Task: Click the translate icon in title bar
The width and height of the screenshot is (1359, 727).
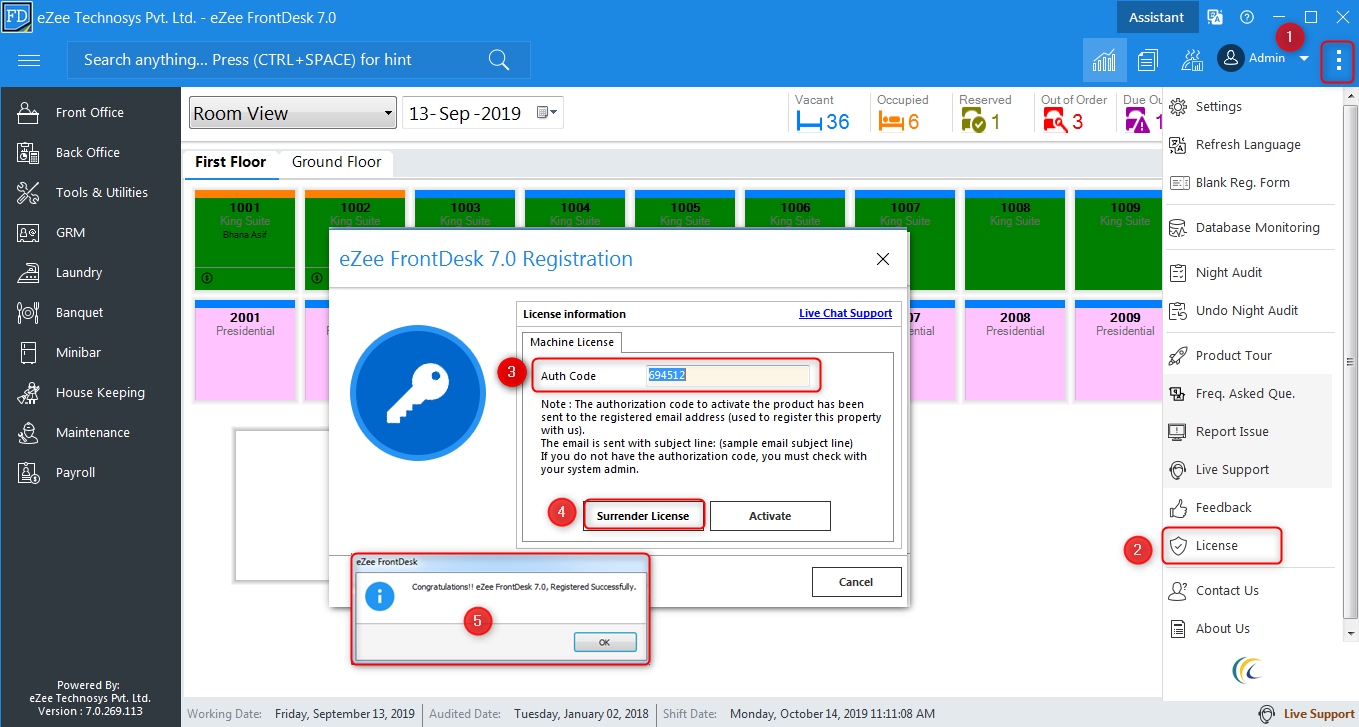Action: (x=1216, y=17)
